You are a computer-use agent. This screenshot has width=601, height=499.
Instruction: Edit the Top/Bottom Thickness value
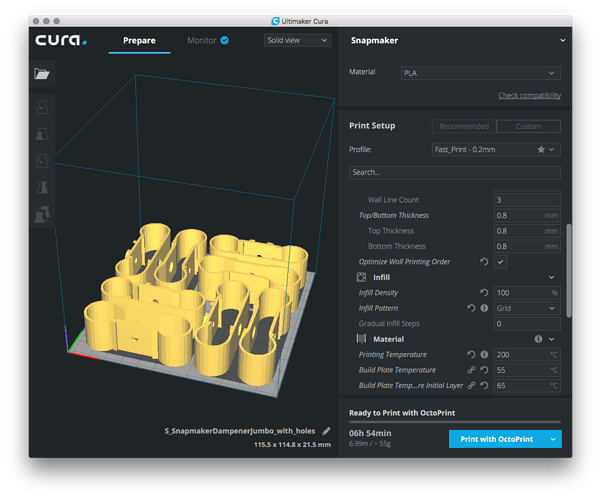(x=527, y=215)
